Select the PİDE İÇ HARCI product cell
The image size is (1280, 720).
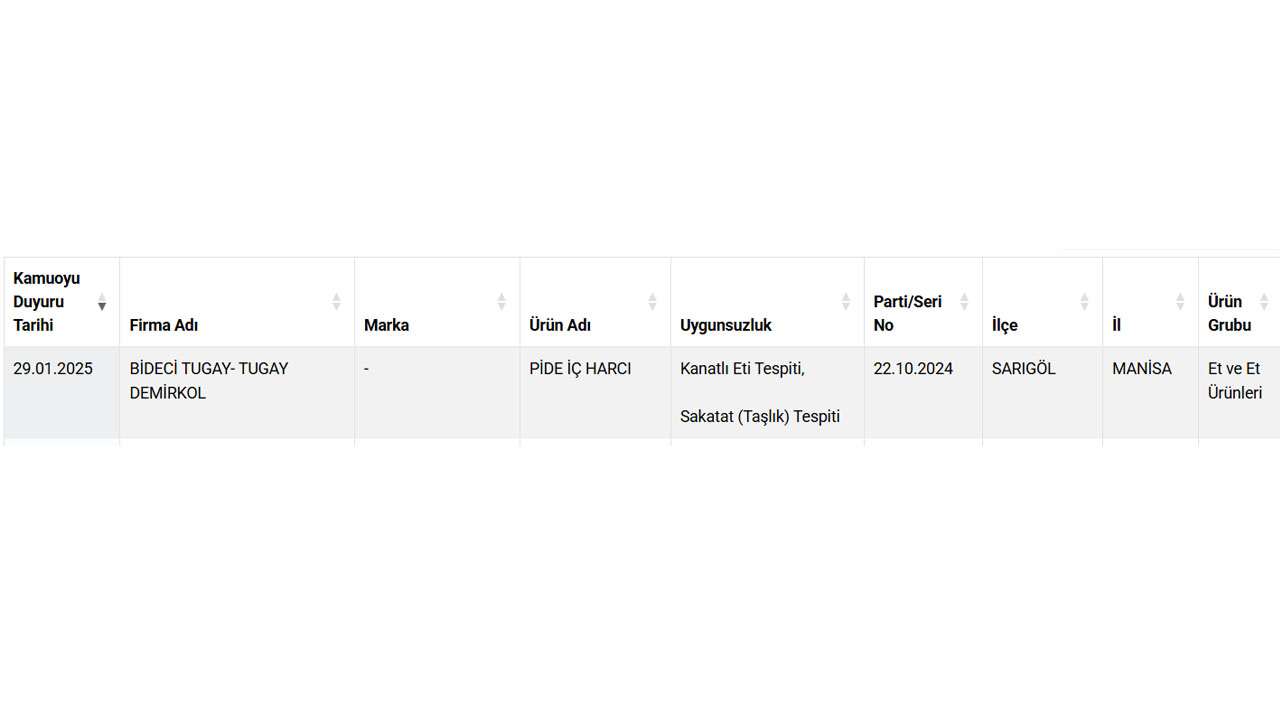coord(580,369)
